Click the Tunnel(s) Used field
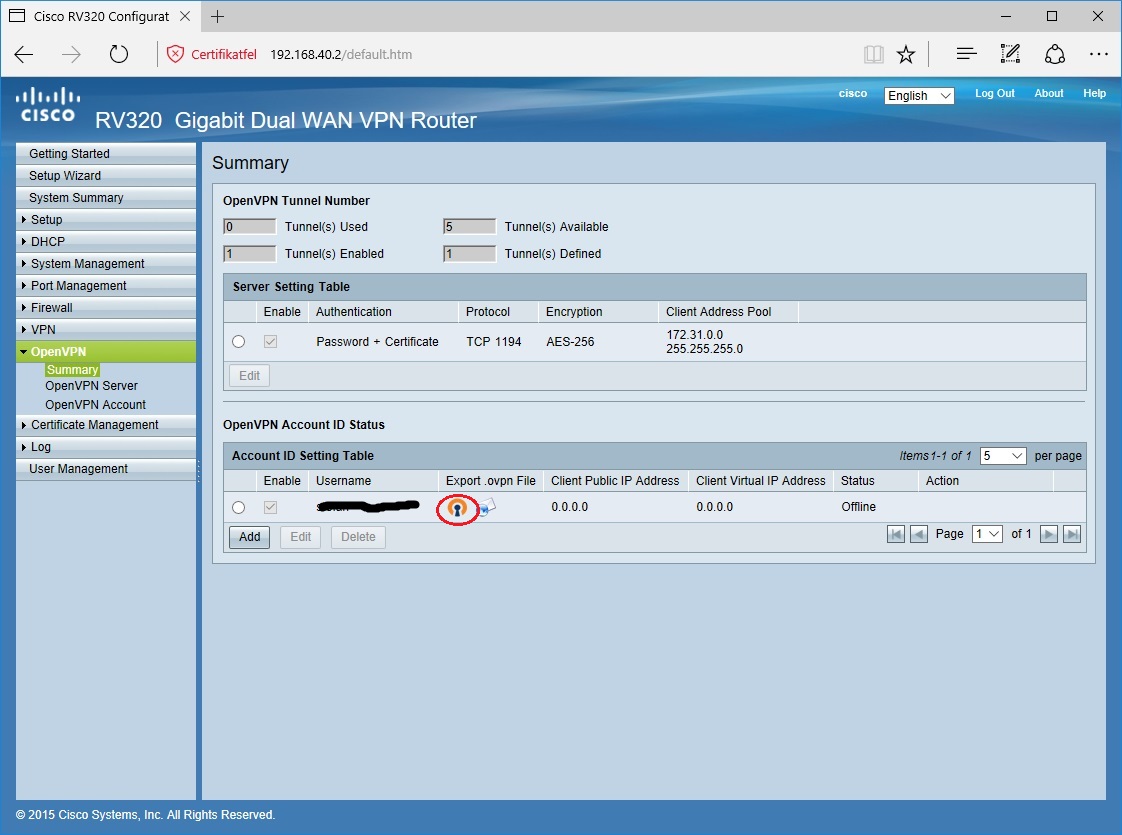Viewport: 1122px width, 835px height. (x=250, y=227)
